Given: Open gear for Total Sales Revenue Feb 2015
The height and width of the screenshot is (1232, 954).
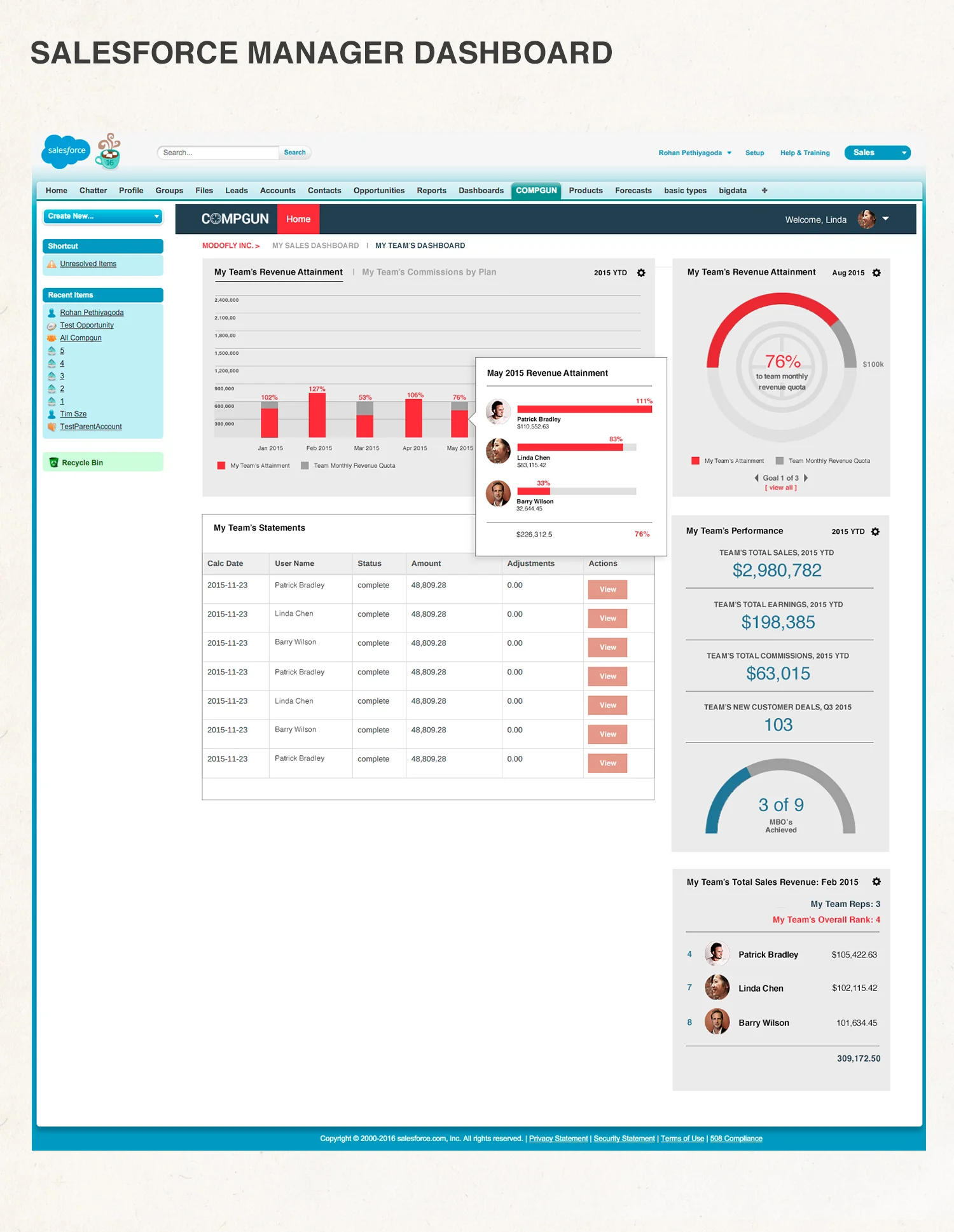Looking at the screenshot, I should point(876,882).
